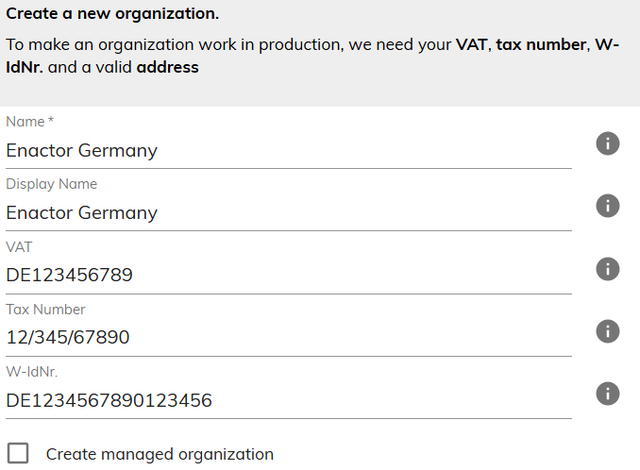The image size is (640, 470).
Task: Click the 'Create a new organization.' heading
Action: (x=112, y=15)
